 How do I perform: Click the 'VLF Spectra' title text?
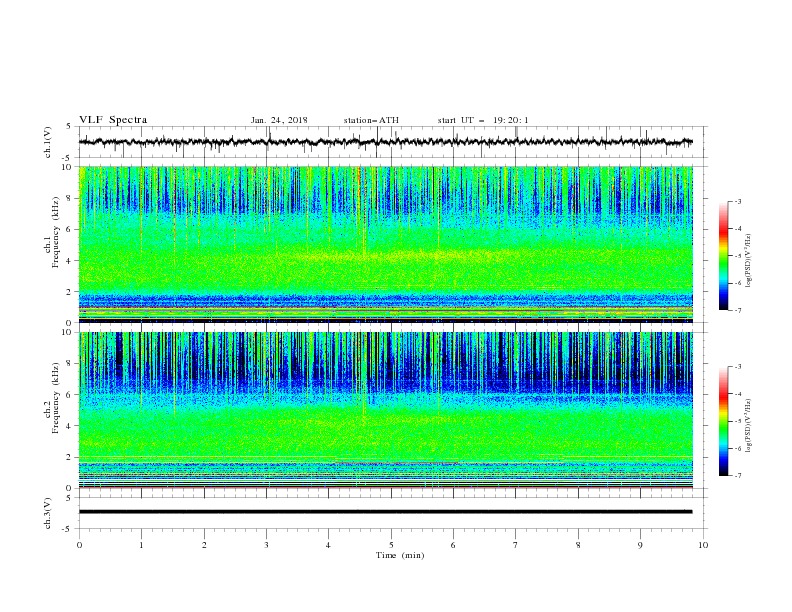click(x=113, y=120)
